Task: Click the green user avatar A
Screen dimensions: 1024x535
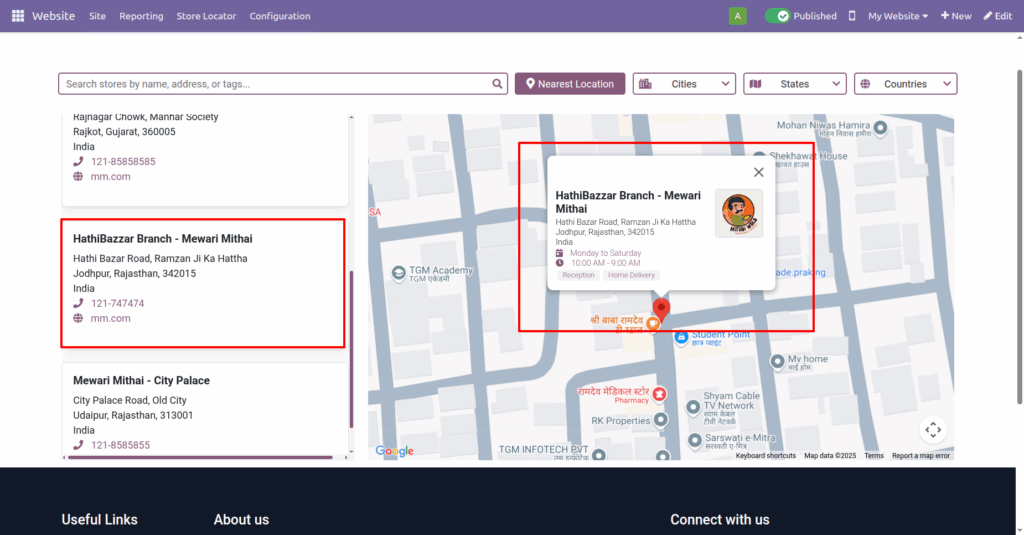Action: (x=737, y=16)
